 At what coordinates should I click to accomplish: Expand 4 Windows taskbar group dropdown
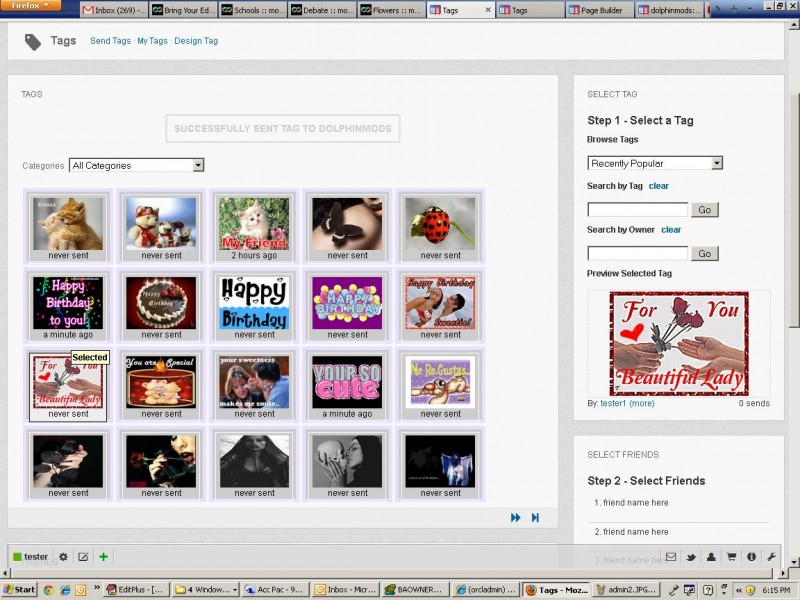tap(235, 590)
